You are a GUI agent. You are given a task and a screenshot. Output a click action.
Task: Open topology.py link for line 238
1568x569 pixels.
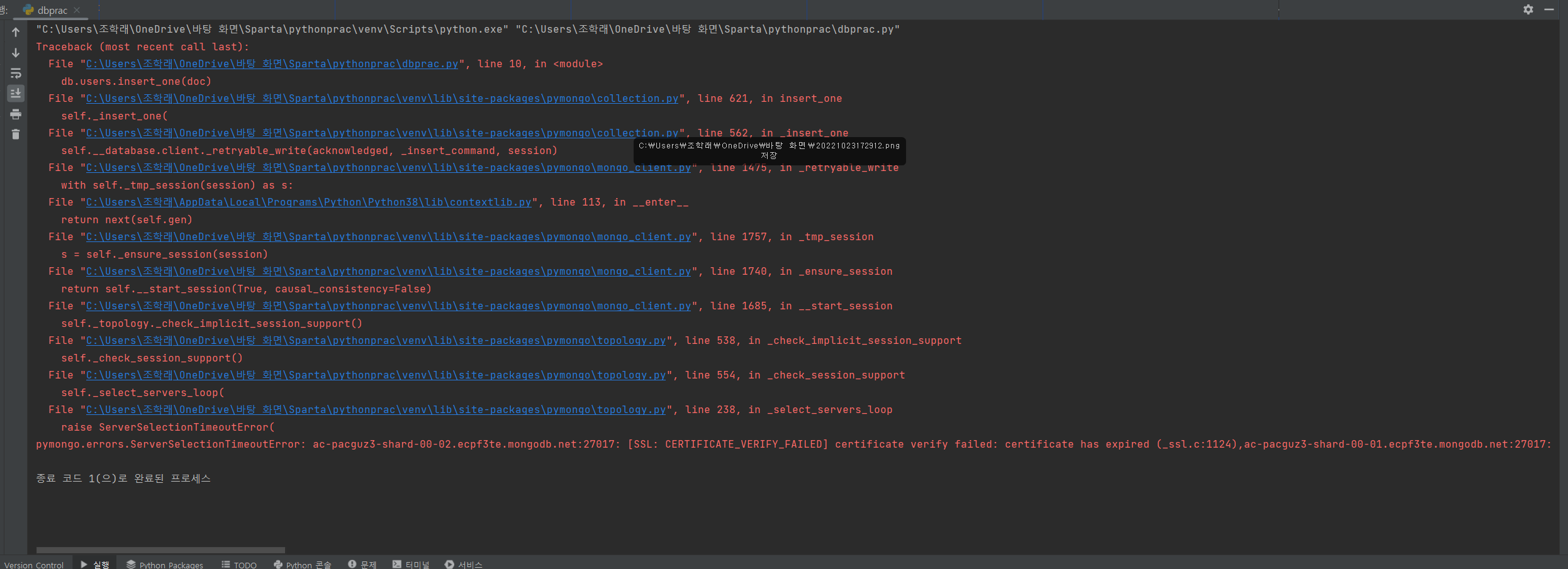pyautogui.click(x=376, y=410)
